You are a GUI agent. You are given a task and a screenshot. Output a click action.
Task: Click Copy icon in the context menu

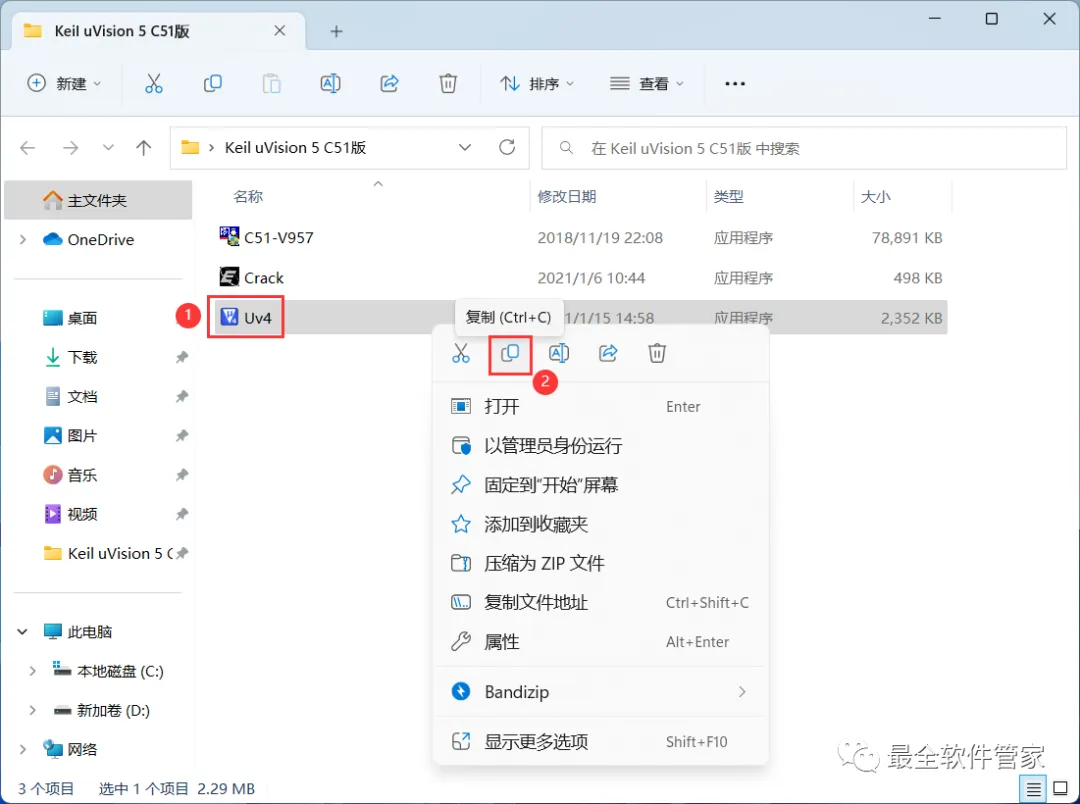click(x=510, y=353)
